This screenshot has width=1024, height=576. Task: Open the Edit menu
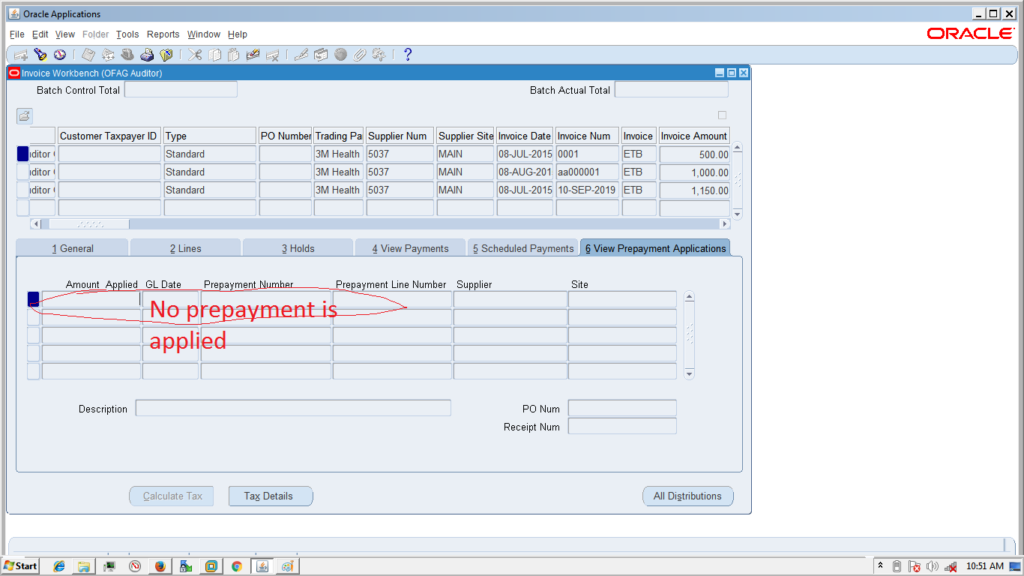pos(40,34)
